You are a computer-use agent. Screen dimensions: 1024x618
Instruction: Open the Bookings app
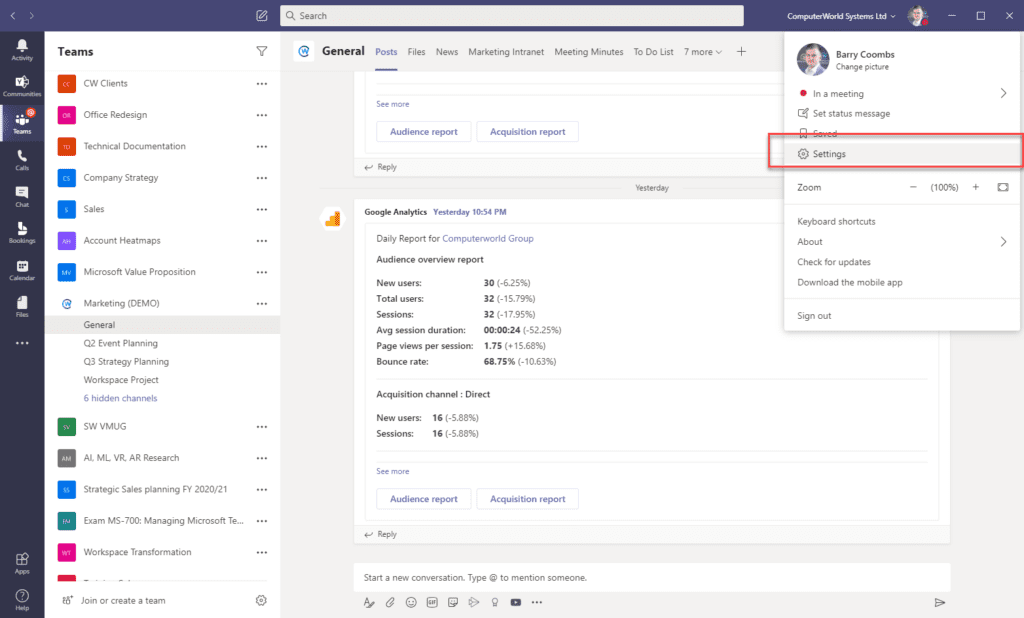coord(22,233)
